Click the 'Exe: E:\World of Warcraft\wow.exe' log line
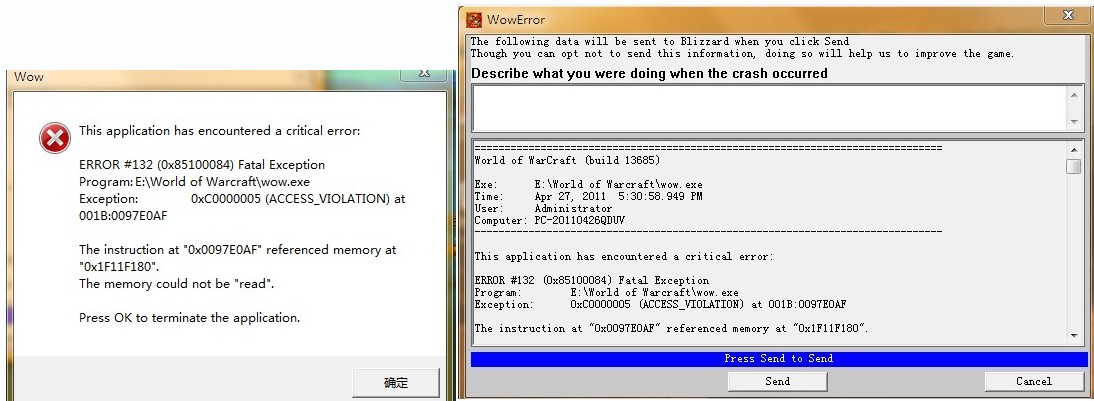This screenshot has width=1094, height=401. coord(588,185)
